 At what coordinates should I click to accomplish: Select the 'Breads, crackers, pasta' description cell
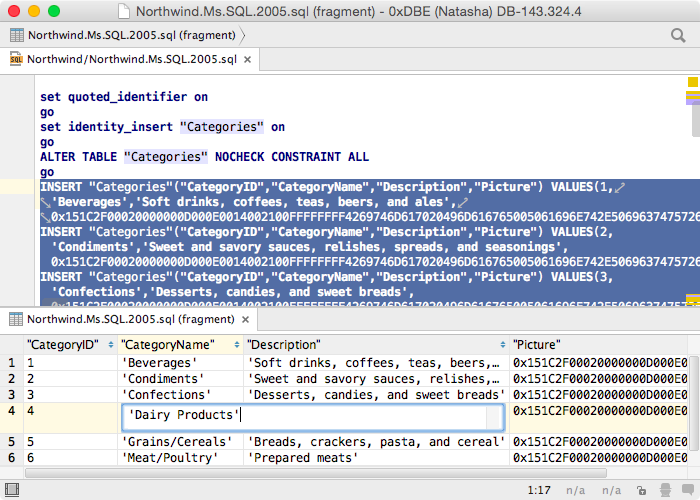[376, 442]
